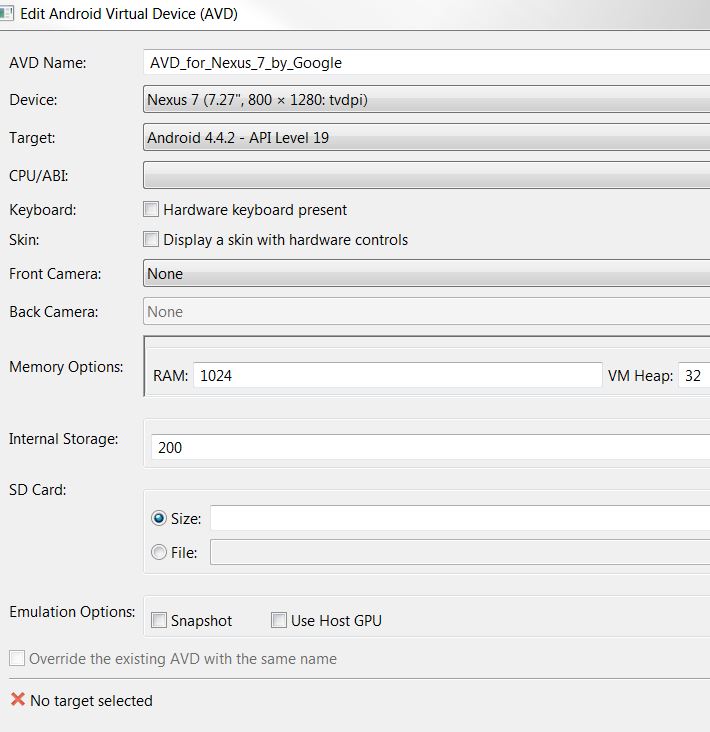The height and width of the screenshot is (732, 710).
Task: Enable Hardware keyboard present checkbox
Action: coord(151,210)
